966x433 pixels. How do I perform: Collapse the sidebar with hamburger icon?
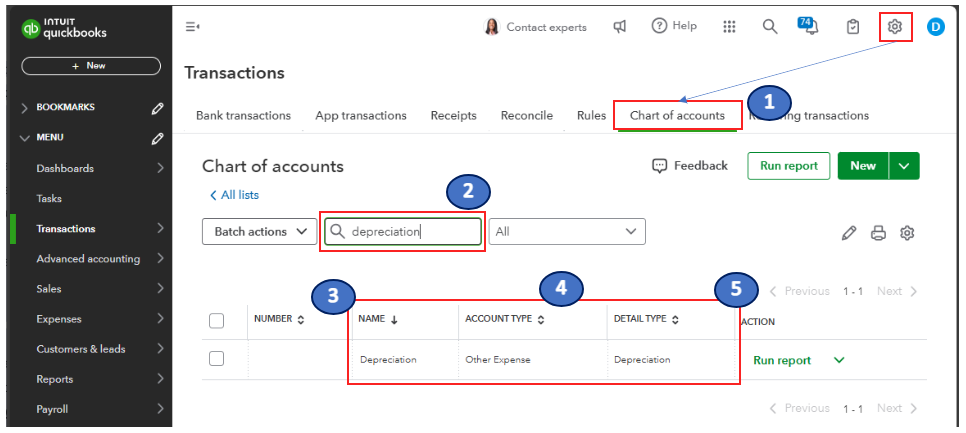[192, 26]
